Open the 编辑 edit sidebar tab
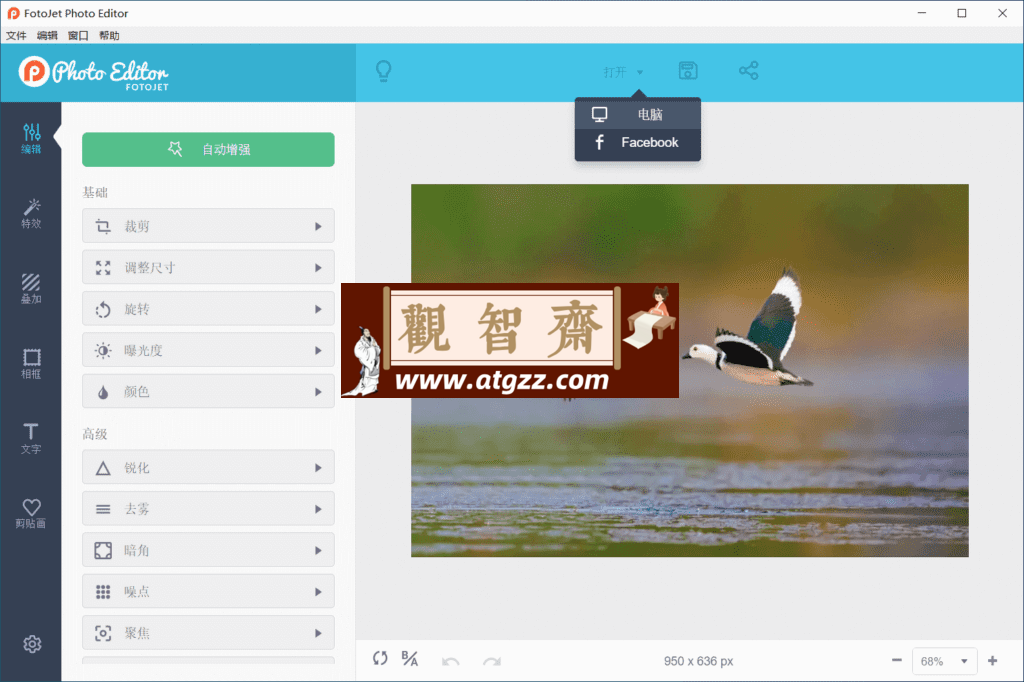The width and height of the screenshot is (1024, 682). [31, 138]
